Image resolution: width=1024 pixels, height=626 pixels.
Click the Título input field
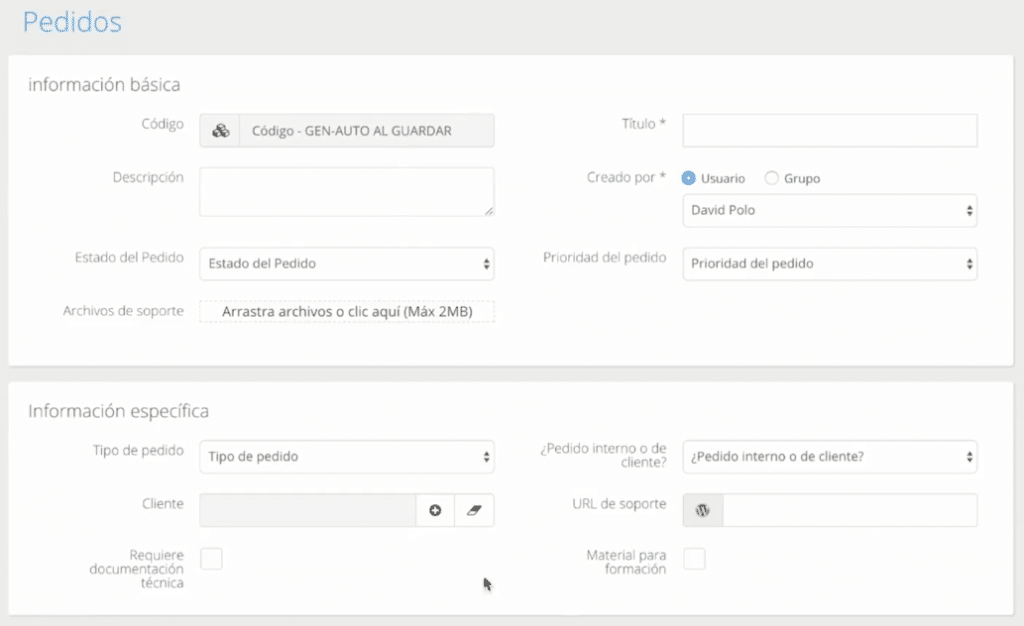tap(829, 131)
